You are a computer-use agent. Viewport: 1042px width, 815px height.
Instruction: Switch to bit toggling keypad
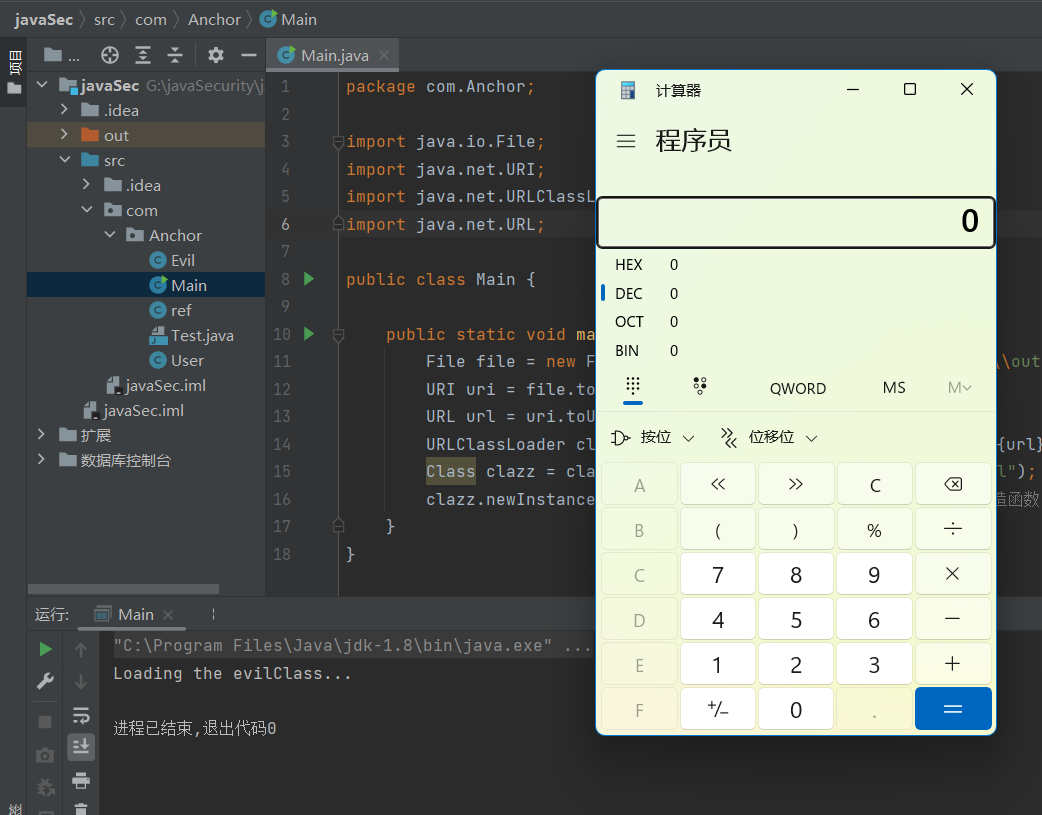click(x=700, y=386)
